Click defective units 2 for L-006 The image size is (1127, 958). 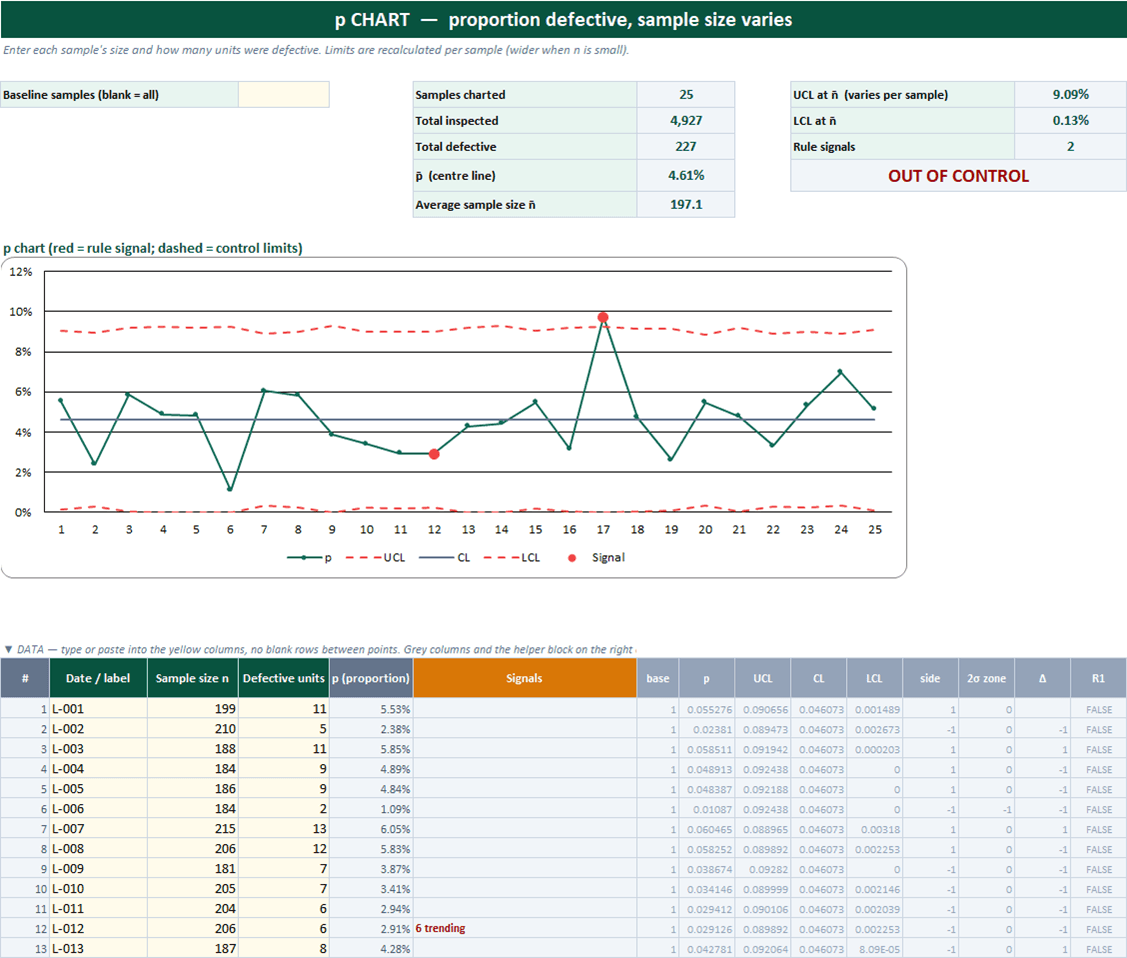(283, 809)
